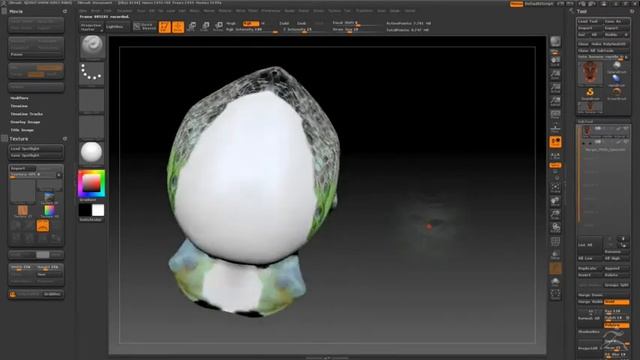Click the Delete subtool button

point(616,275)
